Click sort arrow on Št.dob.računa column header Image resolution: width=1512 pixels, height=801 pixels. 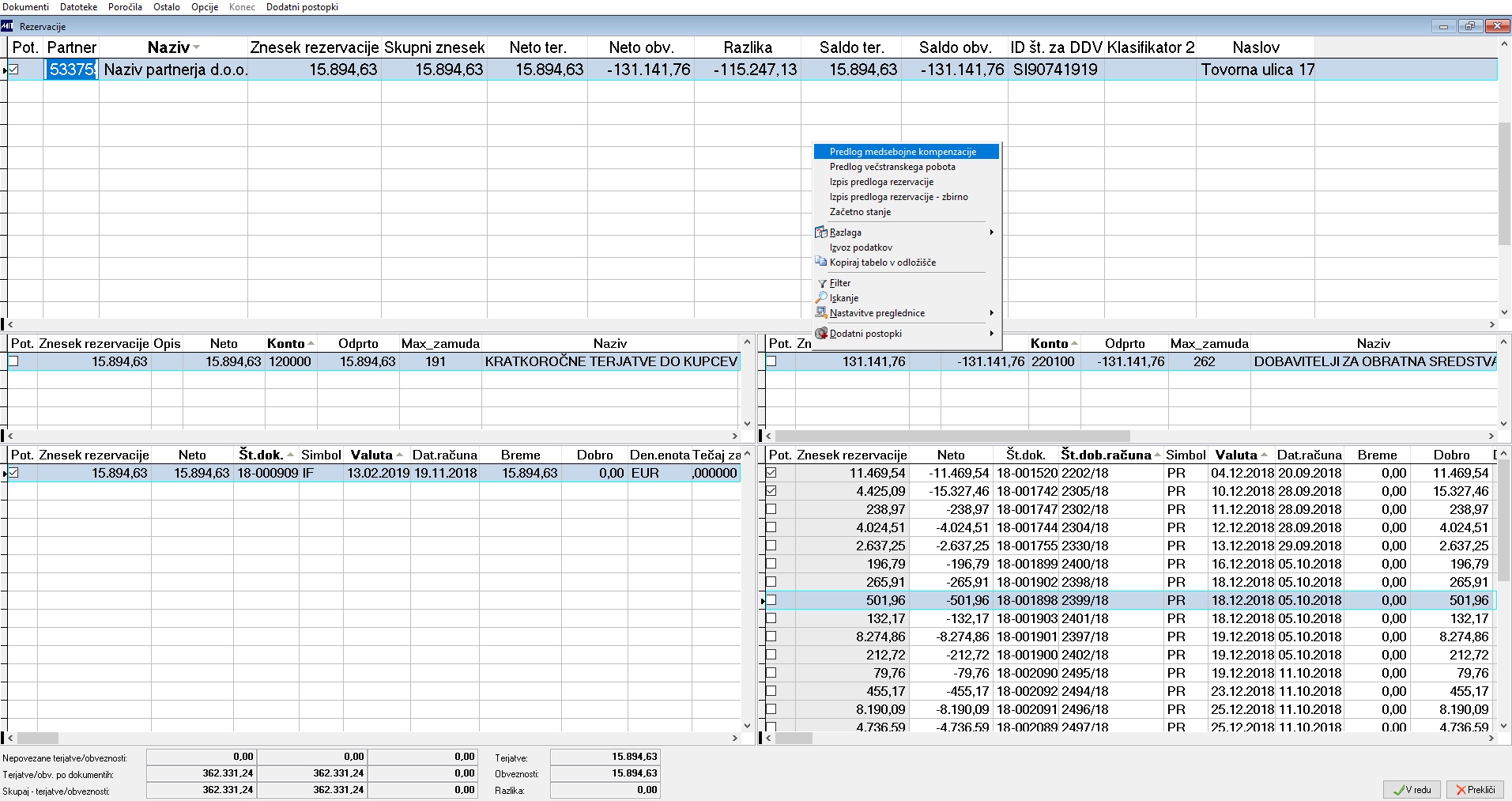tap(1158, 455)
